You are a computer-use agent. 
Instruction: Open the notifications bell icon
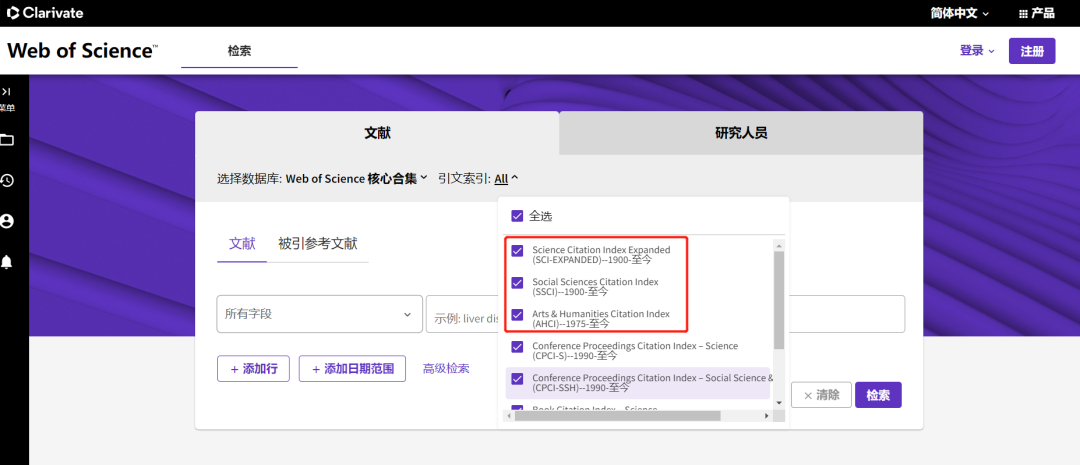tap(7, 262)
